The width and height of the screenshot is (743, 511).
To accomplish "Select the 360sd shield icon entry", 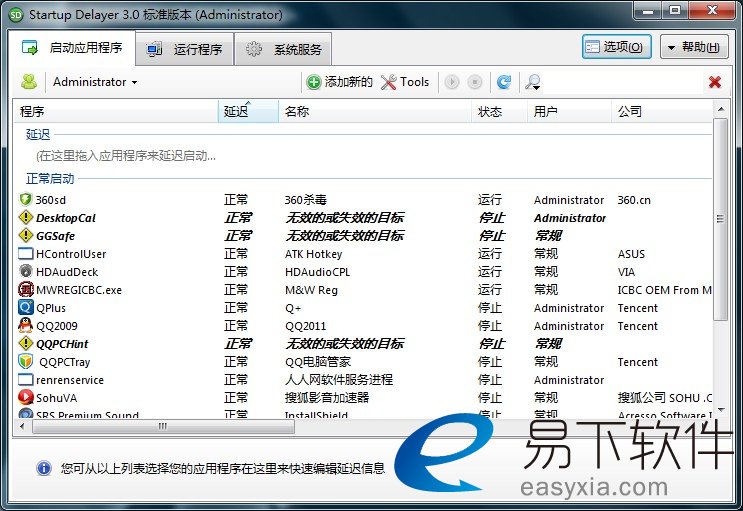I will point(26,200).
